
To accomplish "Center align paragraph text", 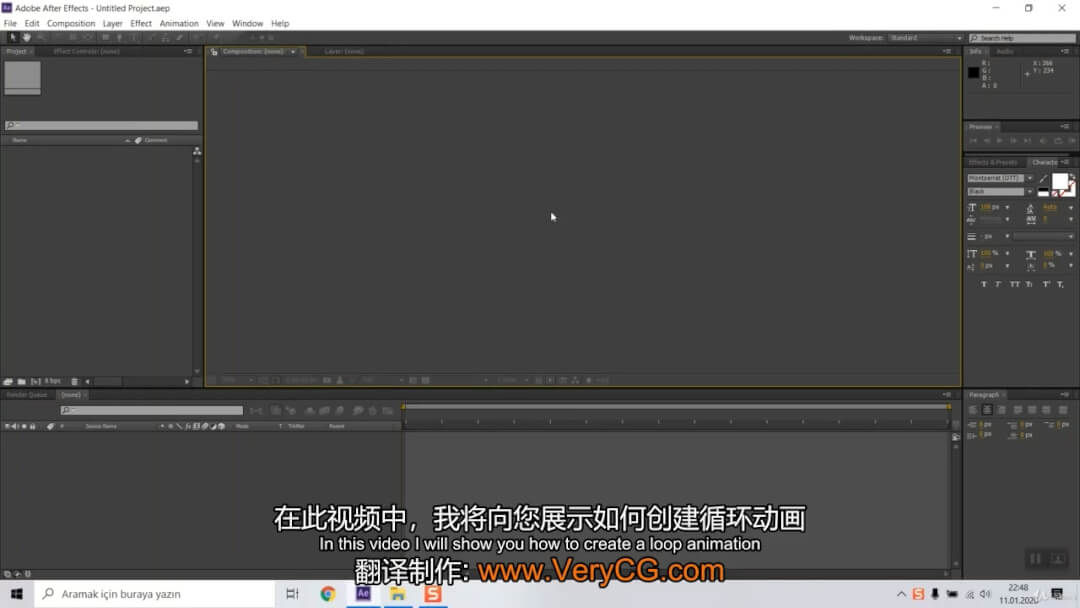I will 987,410.
